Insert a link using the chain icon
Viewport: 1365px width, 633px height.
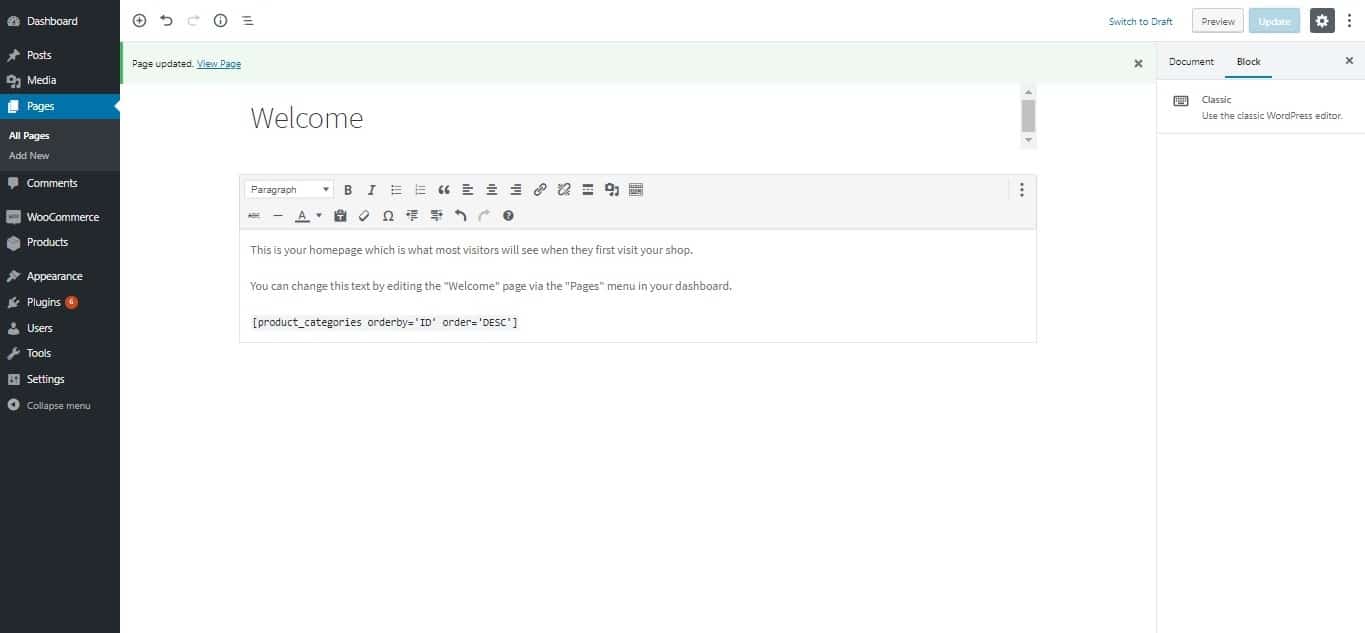[x=540, y=189]
